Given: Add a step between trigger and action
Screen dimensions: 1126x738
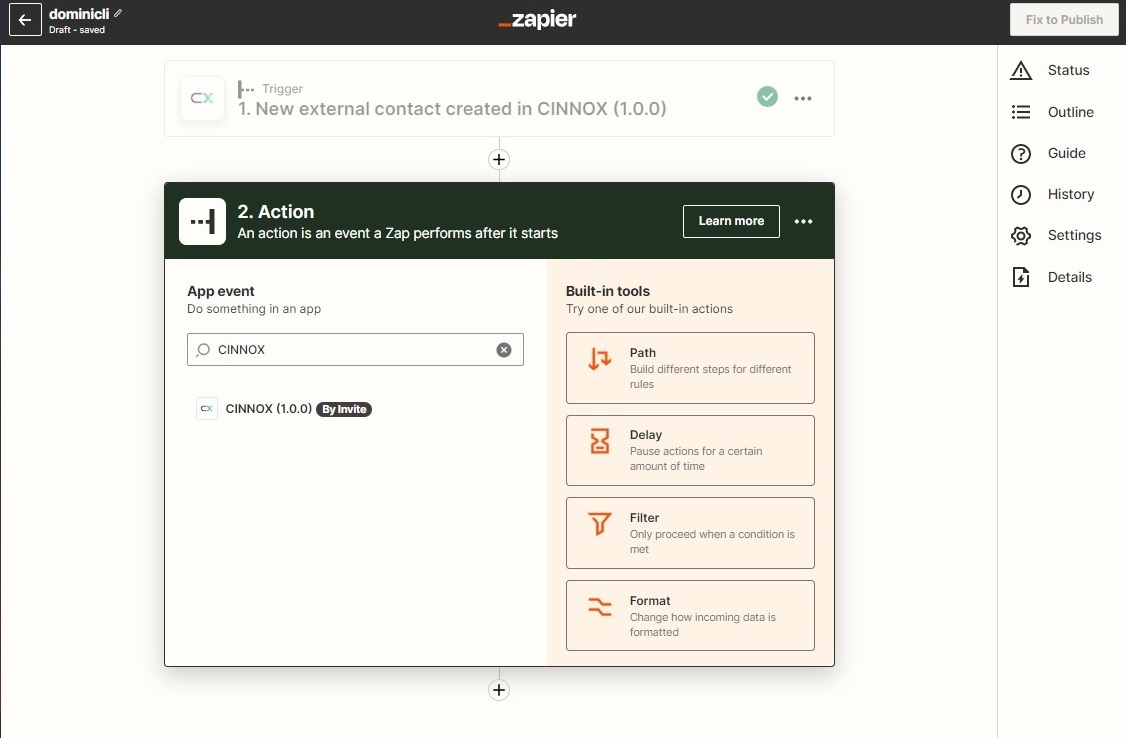Looking at the screenshot, I should tap(499, 159).
